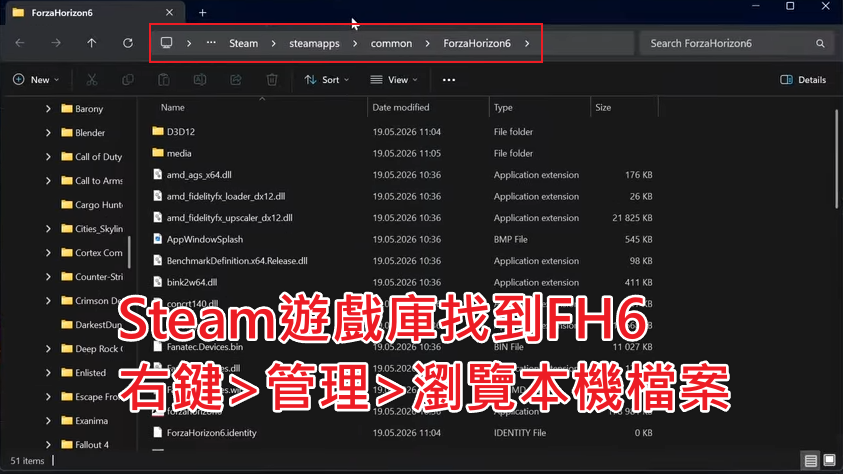This screenshot has height=474, width=843.
Task: Select Fanatec.Devices.bin file name
Action: [205, 347]
